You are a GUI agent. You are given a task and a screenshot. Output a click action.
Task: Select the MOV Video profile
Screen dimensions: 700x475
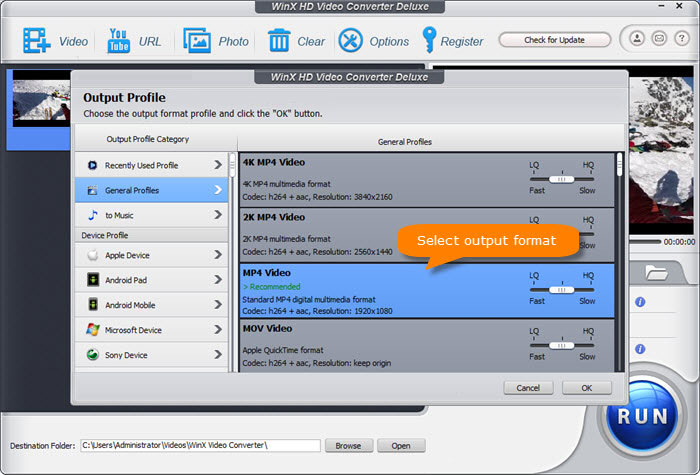click(427, 346)
